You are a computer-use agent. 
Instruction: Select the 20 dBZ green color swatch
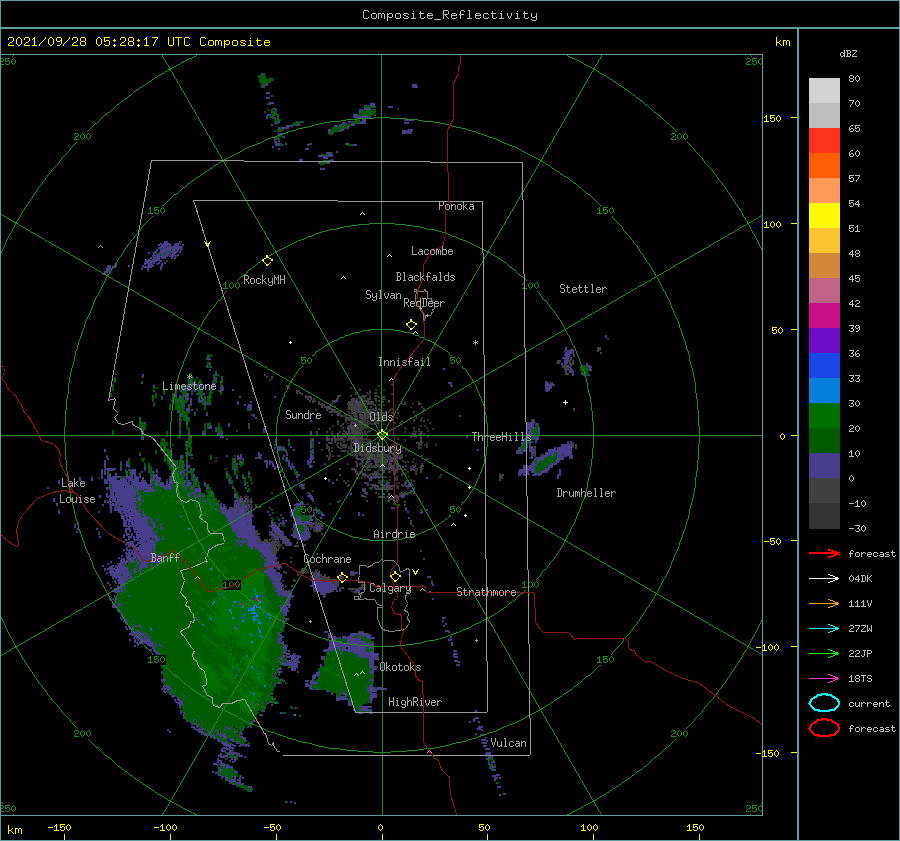(824, 416)
